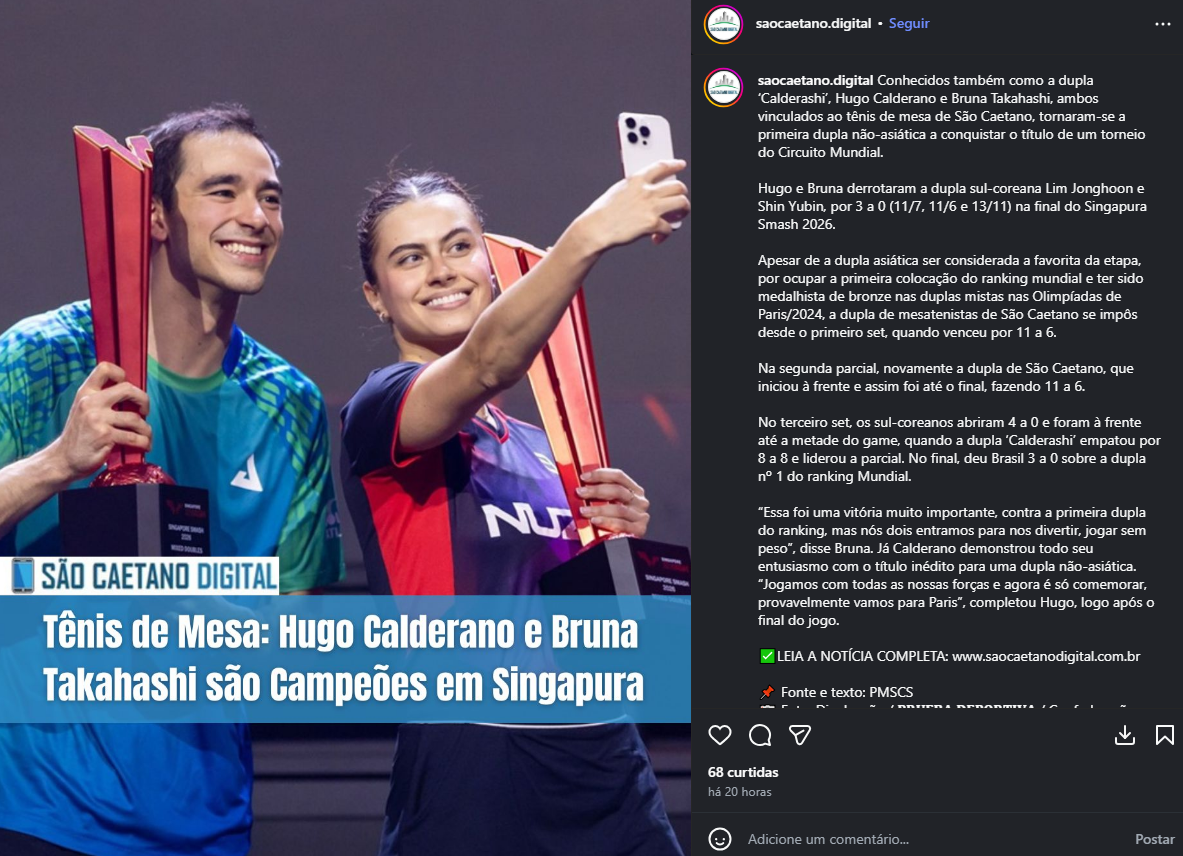The width and height of the screenshot is (1183, 856).
Task: Download the post using the download arrow icon
Action: (1125, 735)
